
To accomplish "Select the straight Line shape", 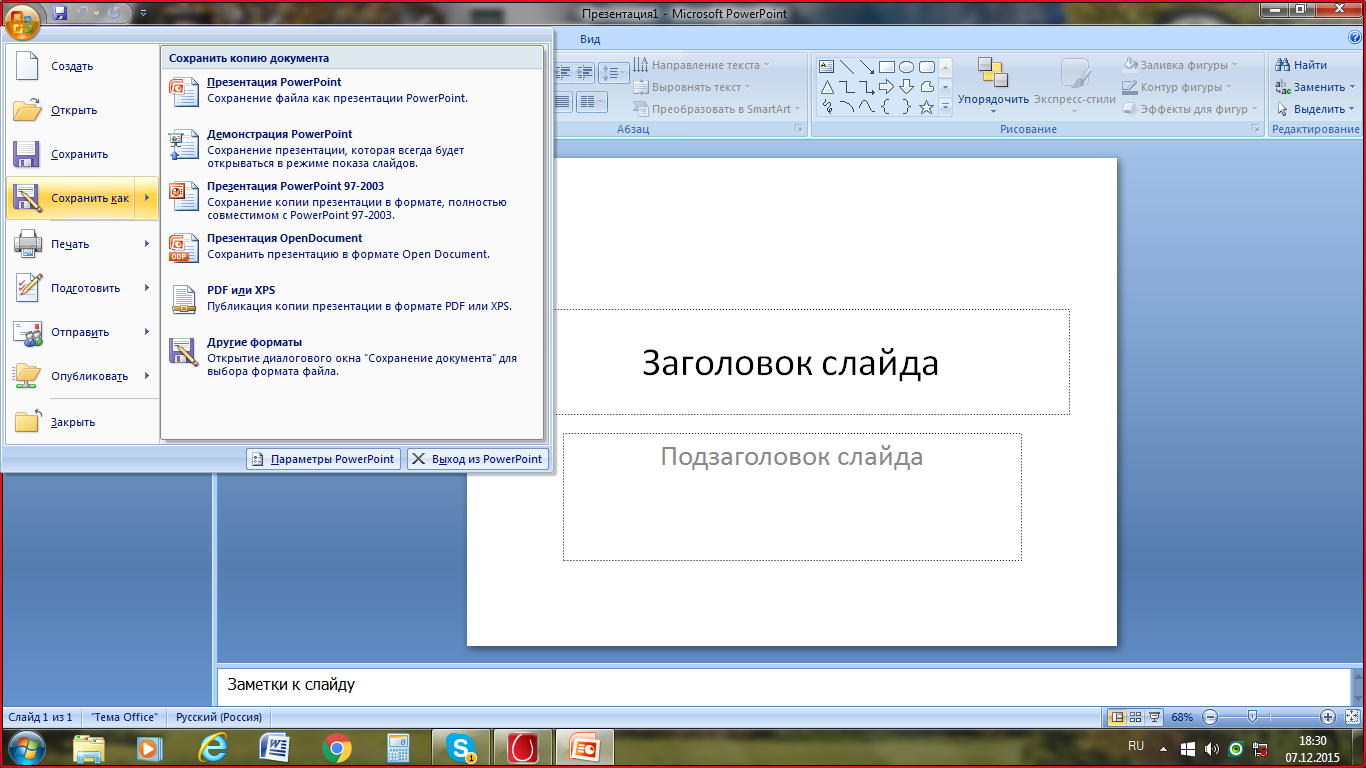I will 847,67.
